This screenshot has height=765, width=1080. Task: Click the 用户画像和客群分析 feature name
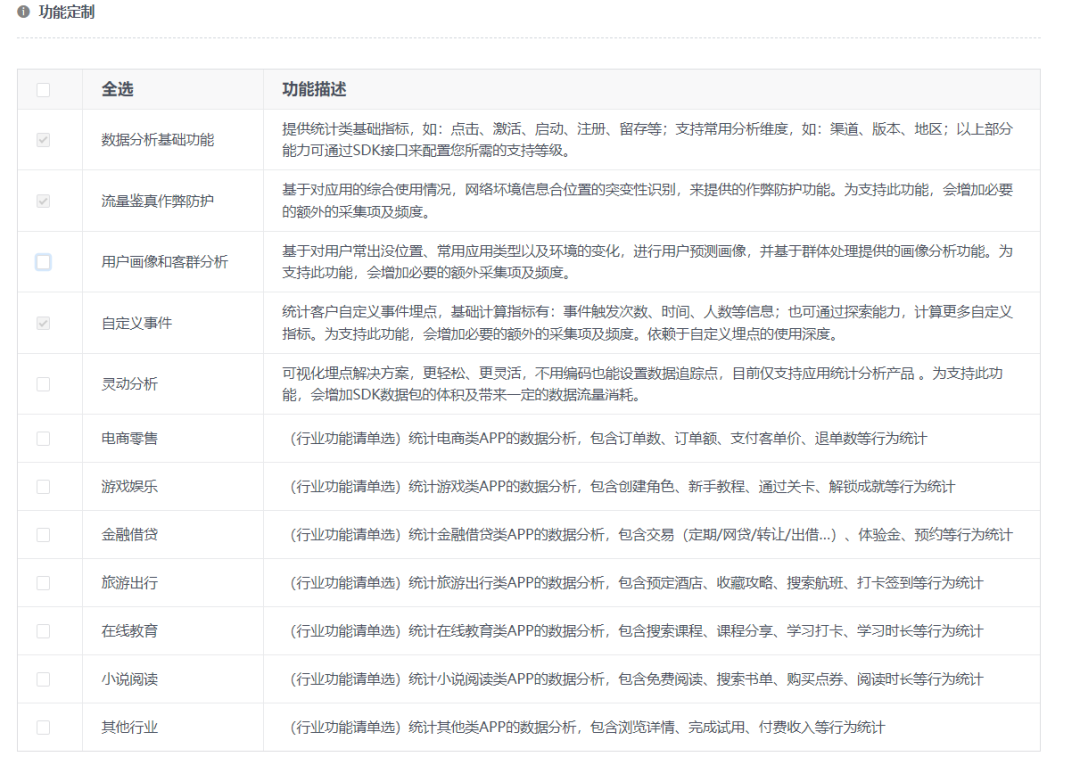pos(164,262)
